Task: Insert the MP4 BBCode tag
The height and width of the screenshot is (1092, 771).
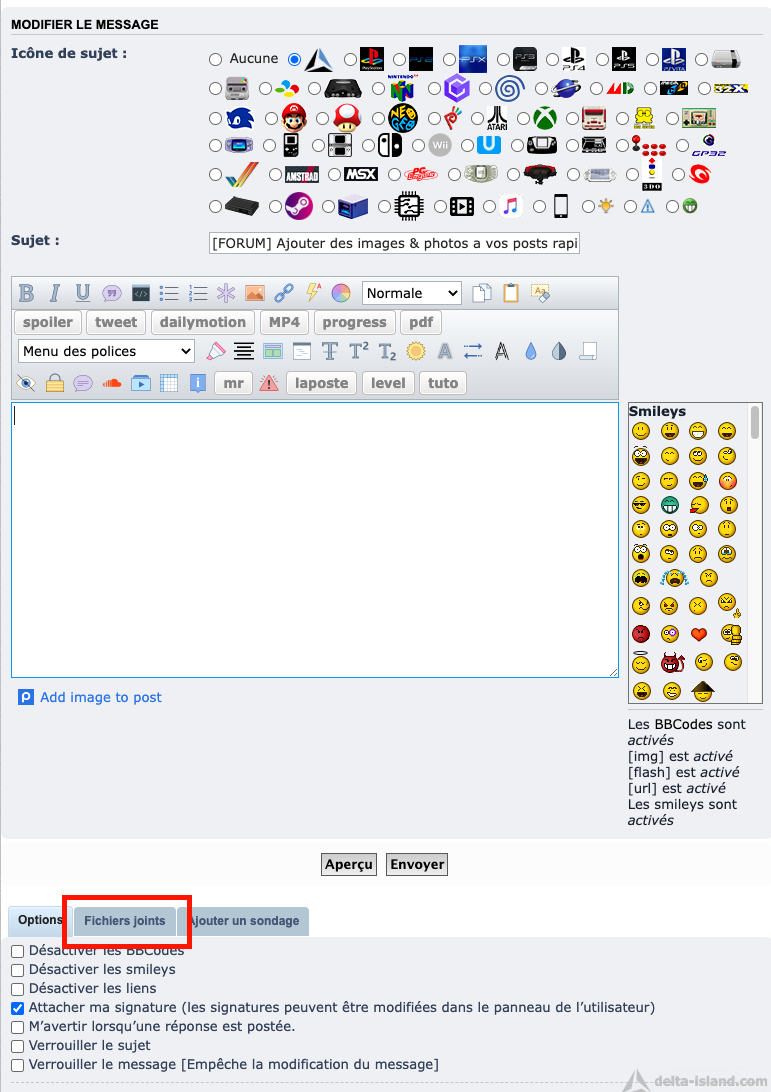Action: click(284, 322)
